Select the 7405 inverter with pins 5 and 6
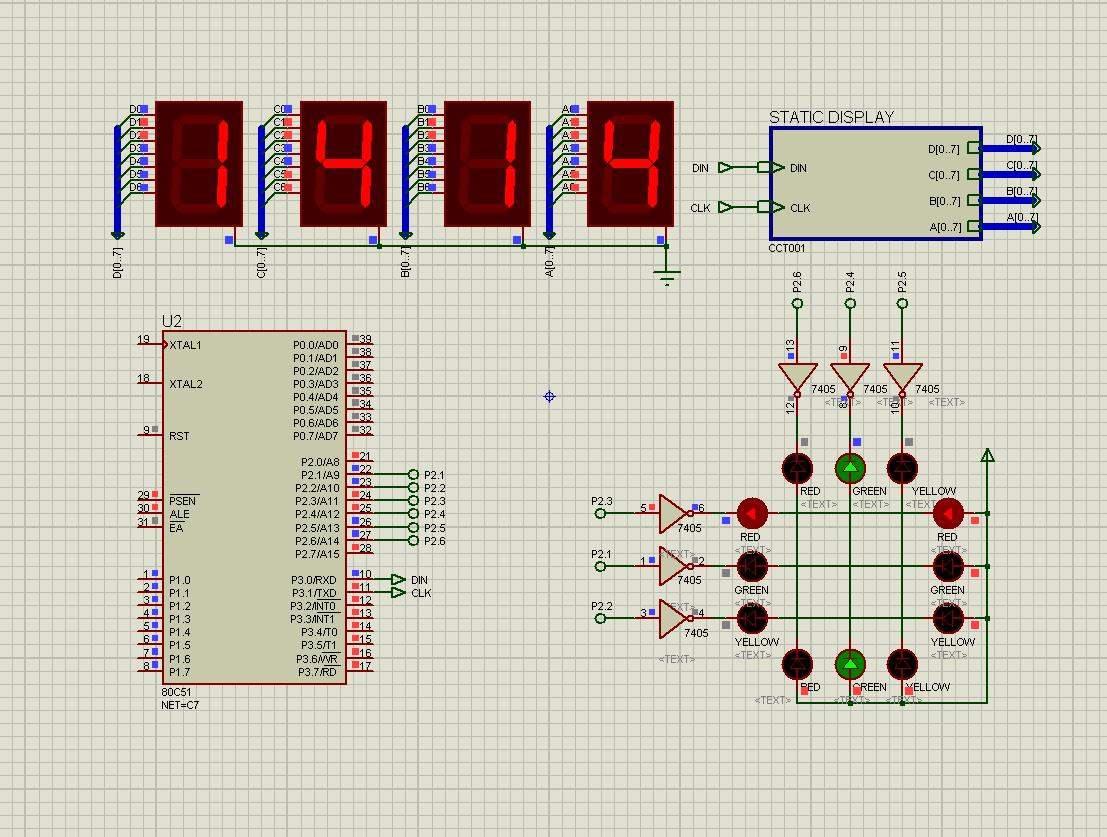This screenshot has width=1107, height=837. click(x=674, y=513)
